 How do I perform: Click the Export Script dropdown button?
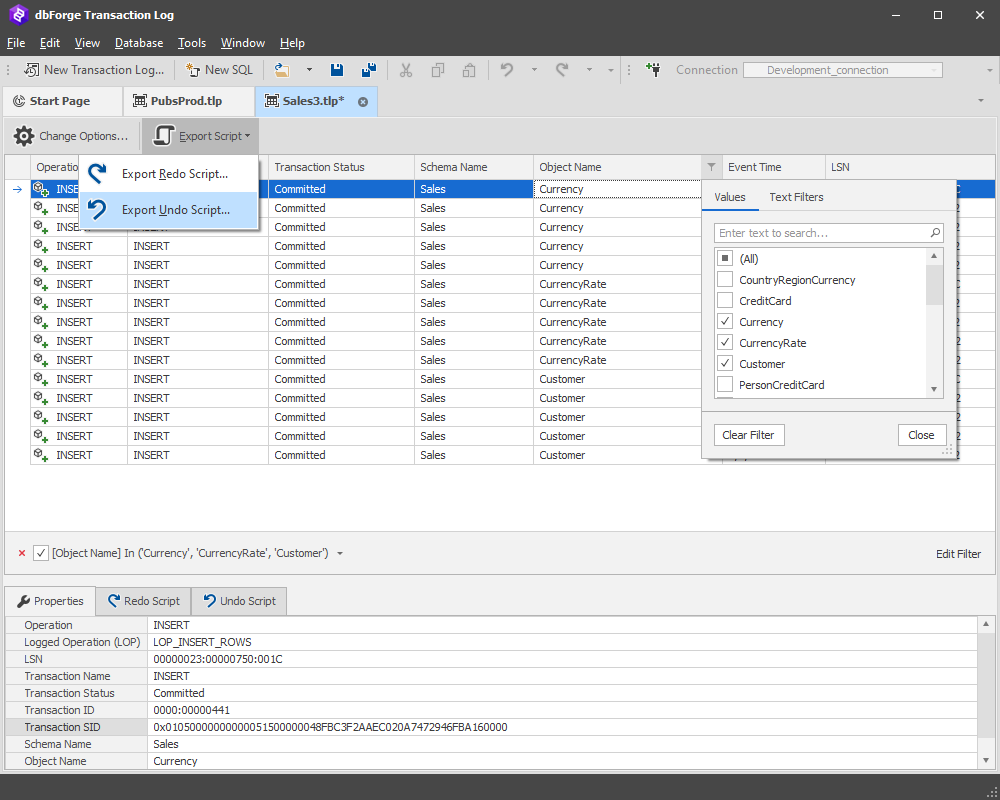tap(201, 136)
